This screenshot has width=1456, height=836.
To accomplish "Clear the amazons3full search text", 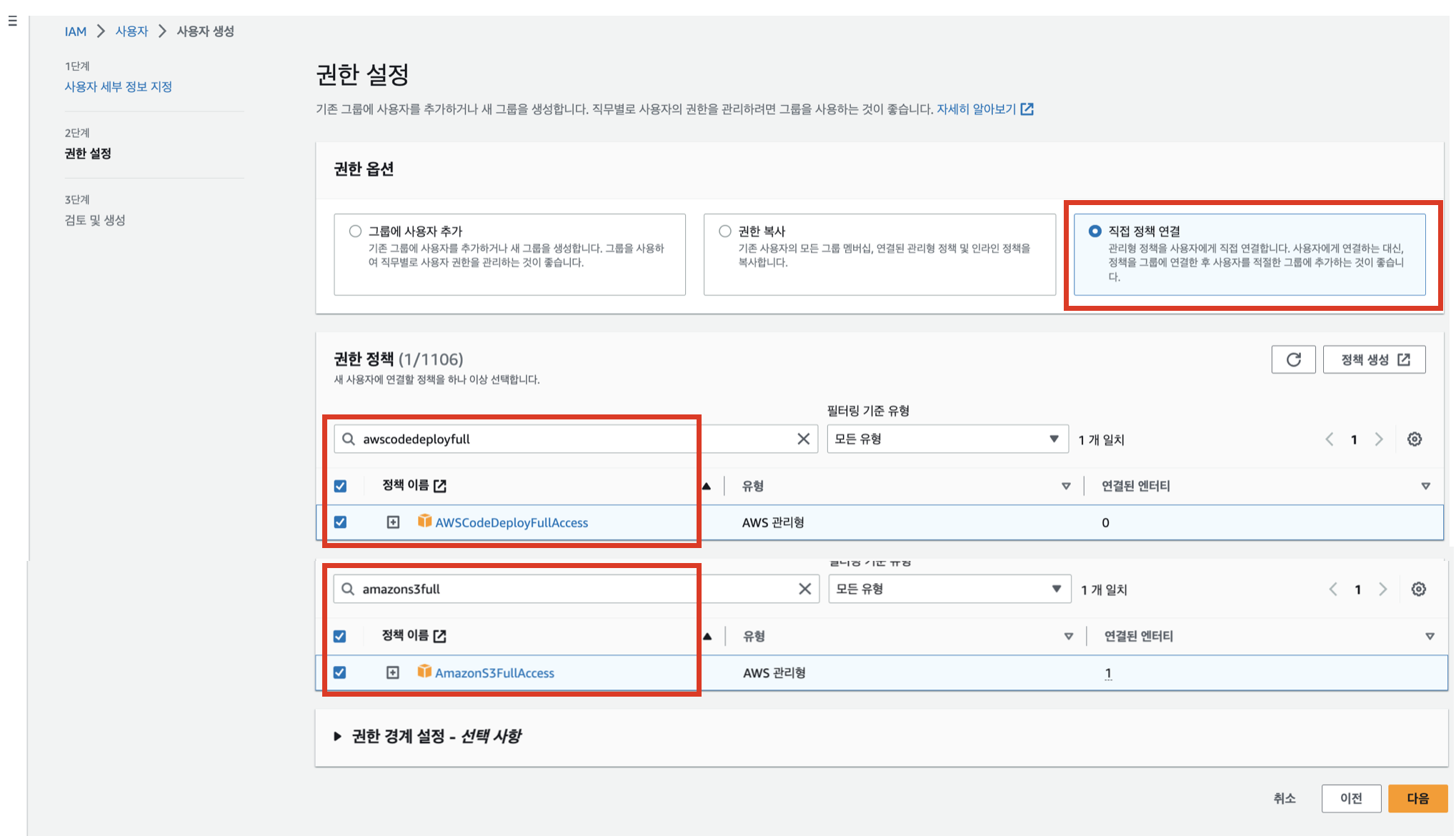I will click(x=805, y=589).
